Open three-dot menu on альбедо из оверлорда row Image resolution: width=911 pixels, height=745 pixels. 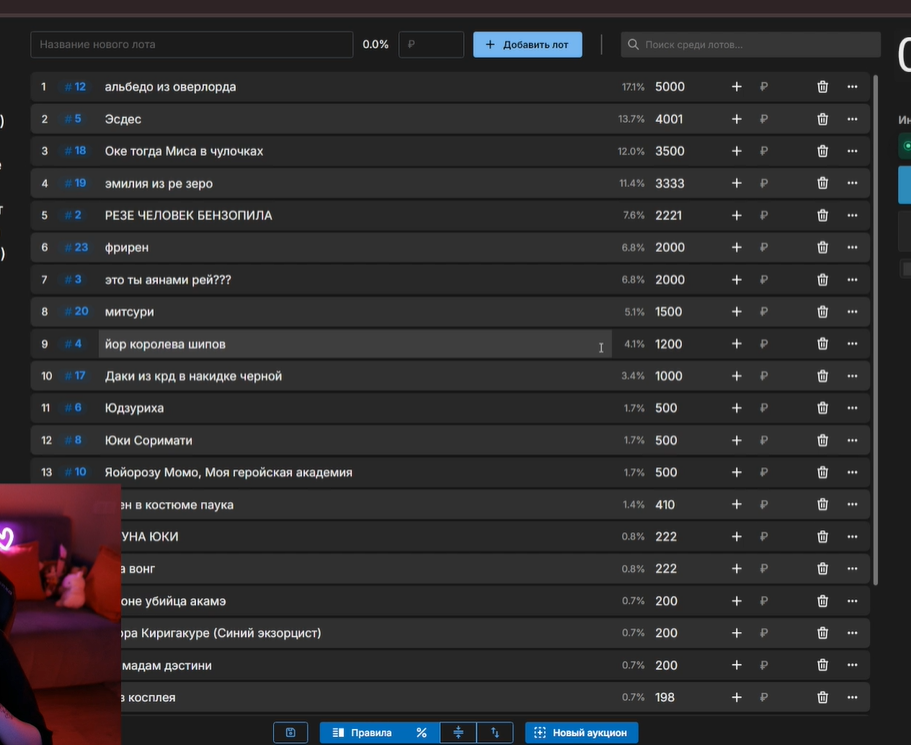[x=852, y=87]
